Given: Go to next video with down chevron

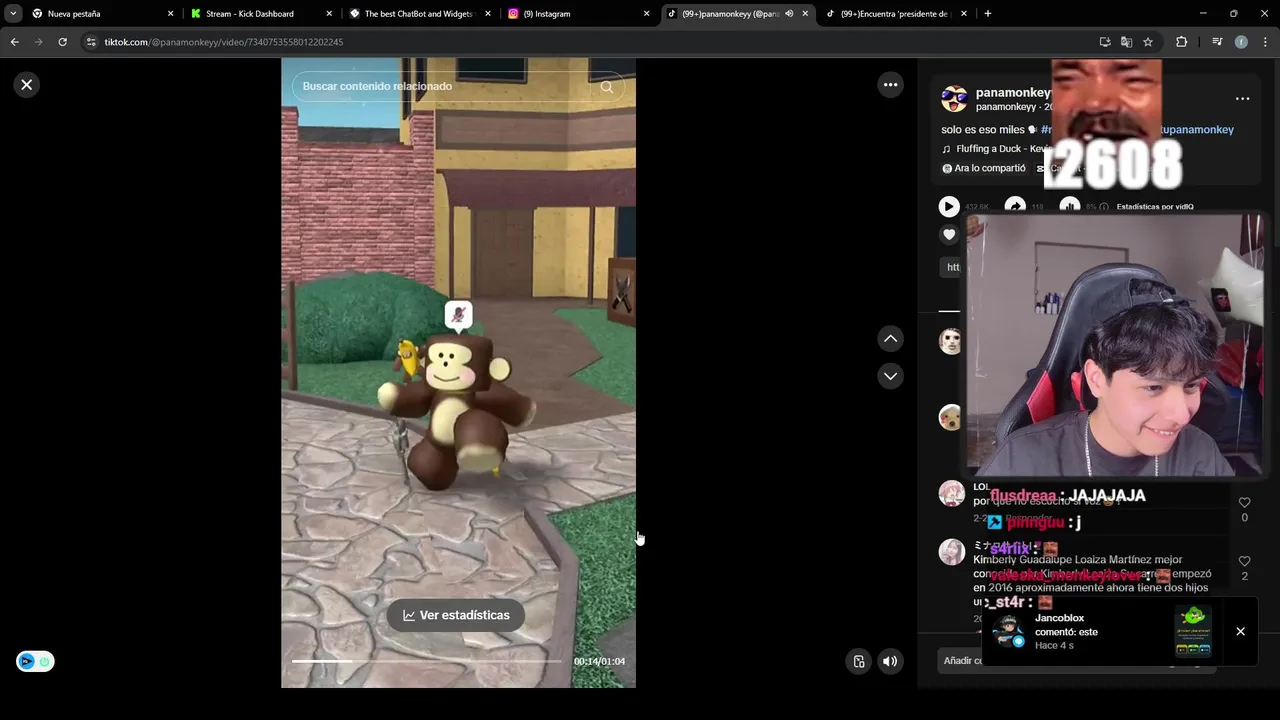Looking at the screenshot, I should [890, 376].
